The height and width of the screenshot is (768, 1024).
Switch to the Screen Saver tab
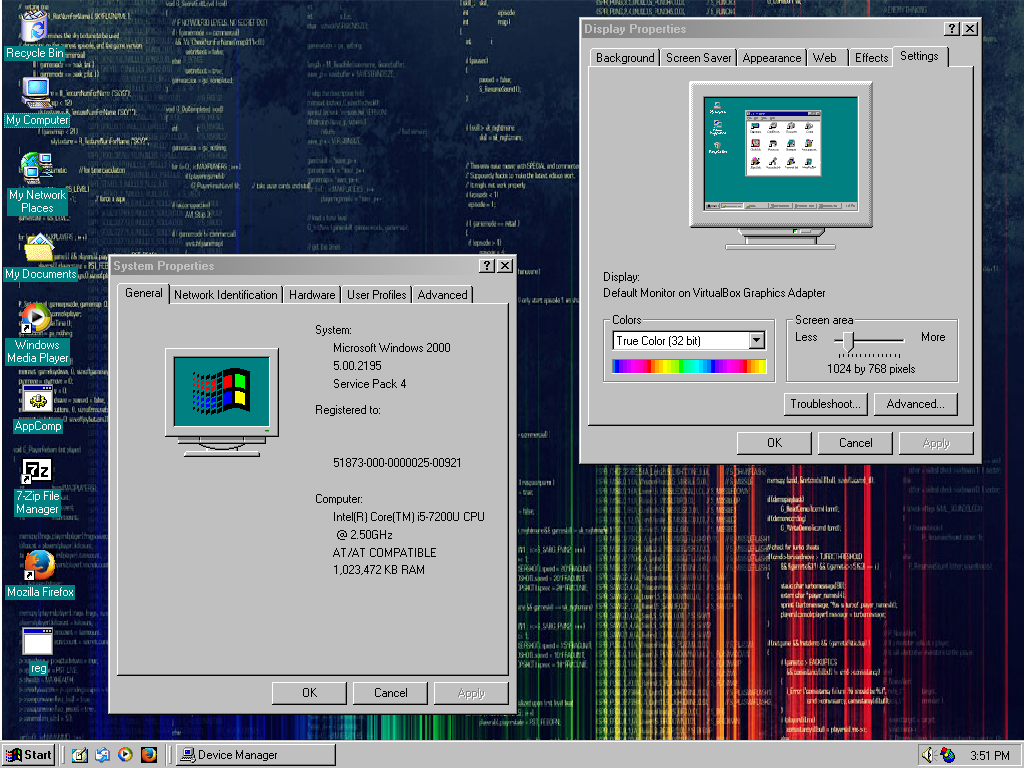[698, 58]
